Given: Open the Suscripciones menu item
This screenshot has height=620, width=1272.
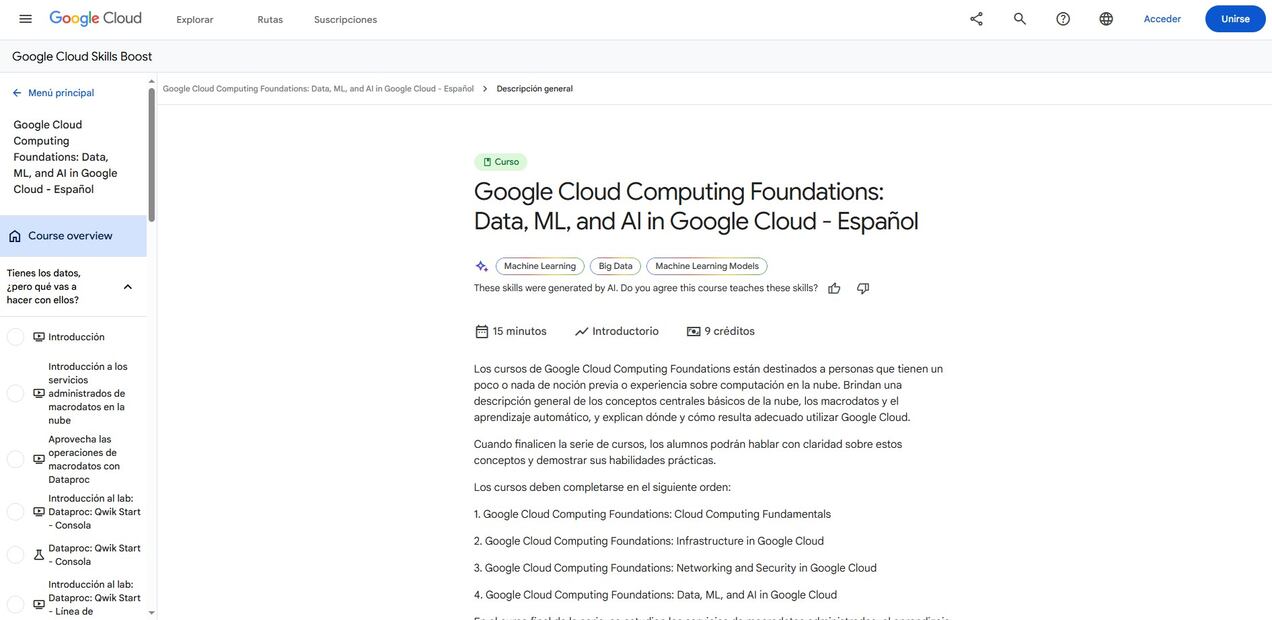Looking at the screenshot, I should point(345,20).
